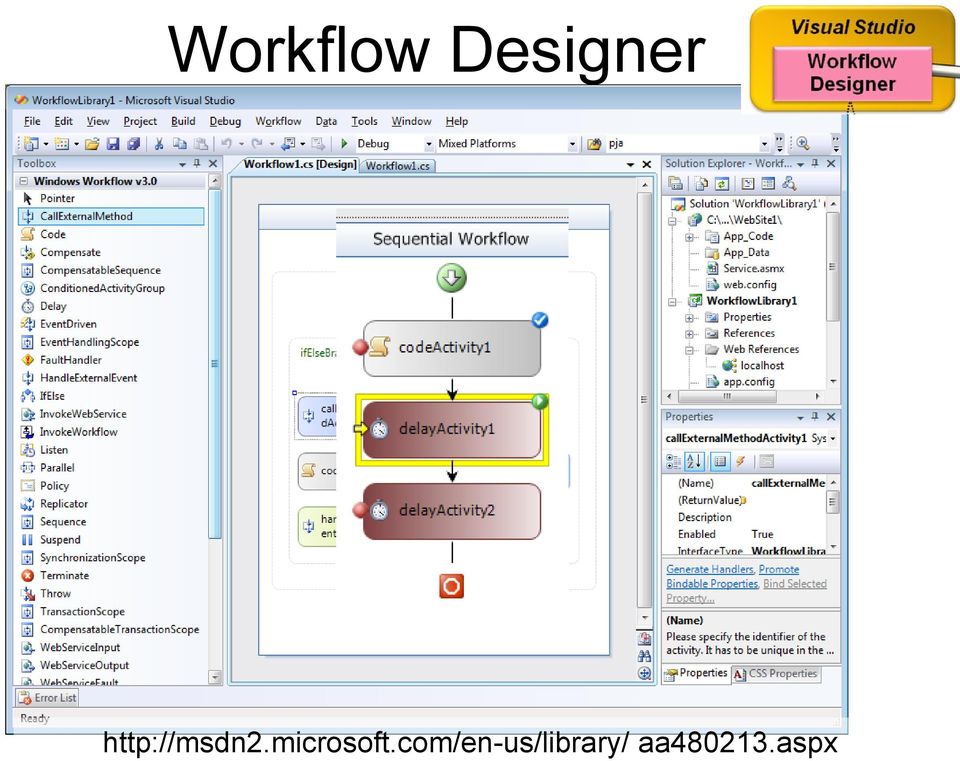The width and height of the screenshot is (960, 761).
Task: Pick the CallExternalMethod toolbox item
Action: (111, 216)
